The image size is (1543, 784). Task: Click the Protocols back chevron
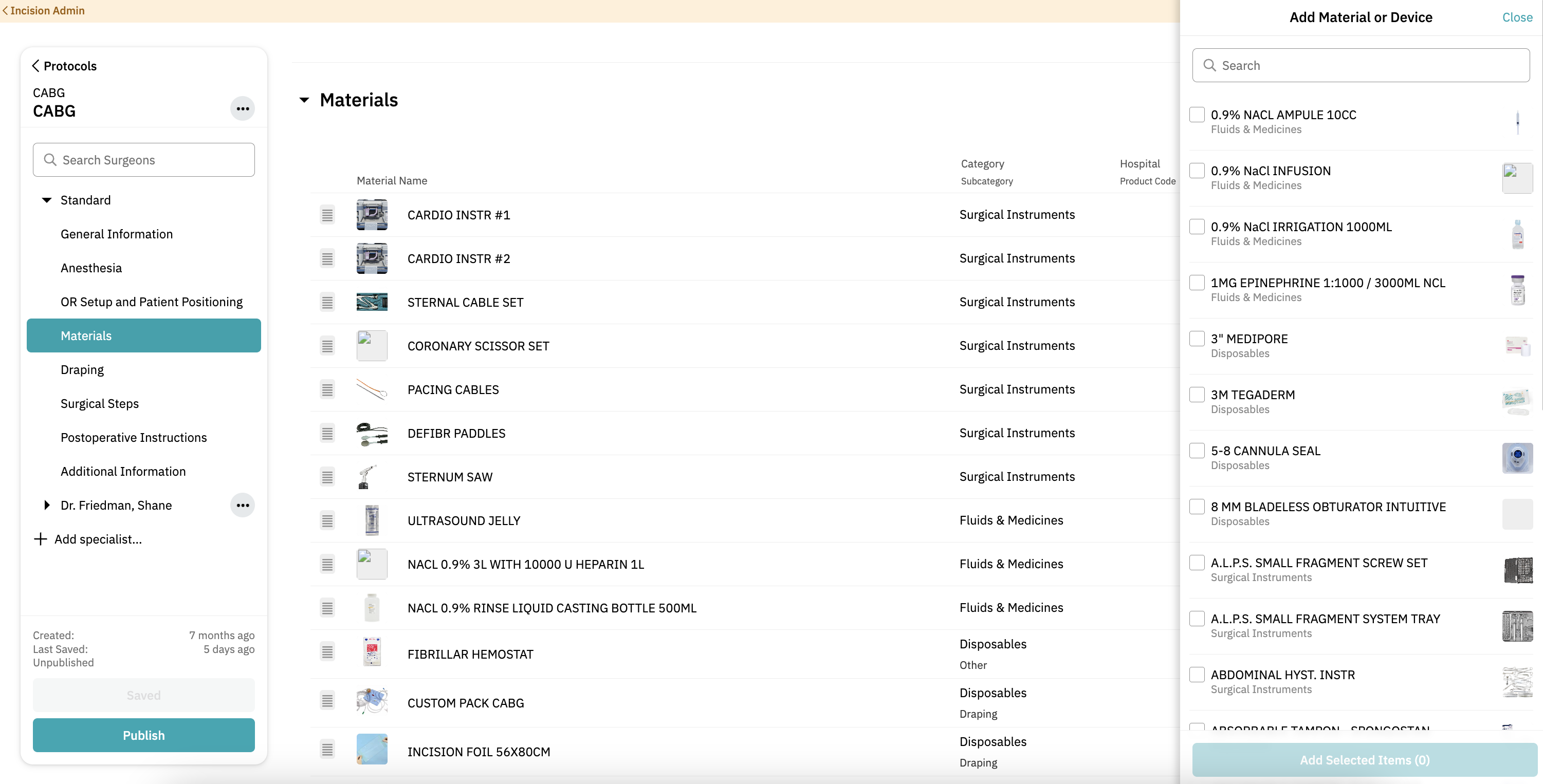36,66
